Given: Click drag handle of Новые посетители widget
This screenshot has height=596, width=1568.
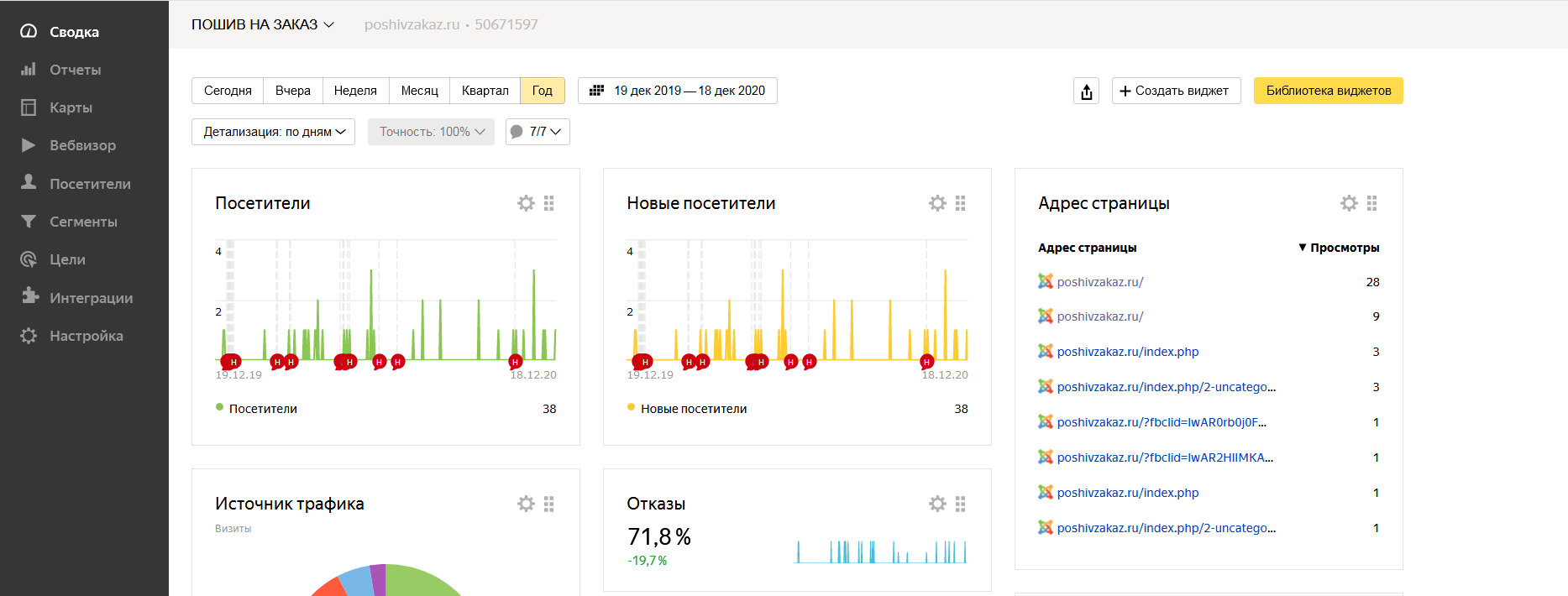Looking at the screenshot, I should 961,203.
